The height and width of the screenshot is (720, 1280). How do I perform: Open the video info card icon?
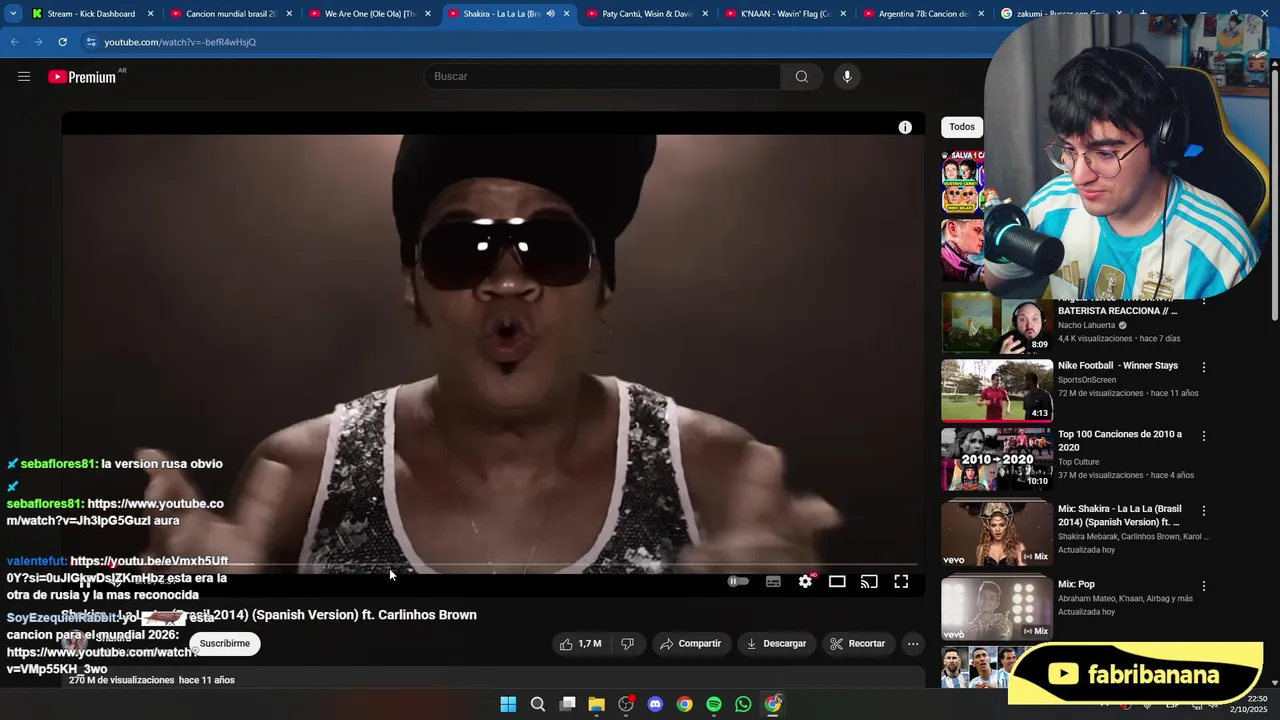coord(905,127)
